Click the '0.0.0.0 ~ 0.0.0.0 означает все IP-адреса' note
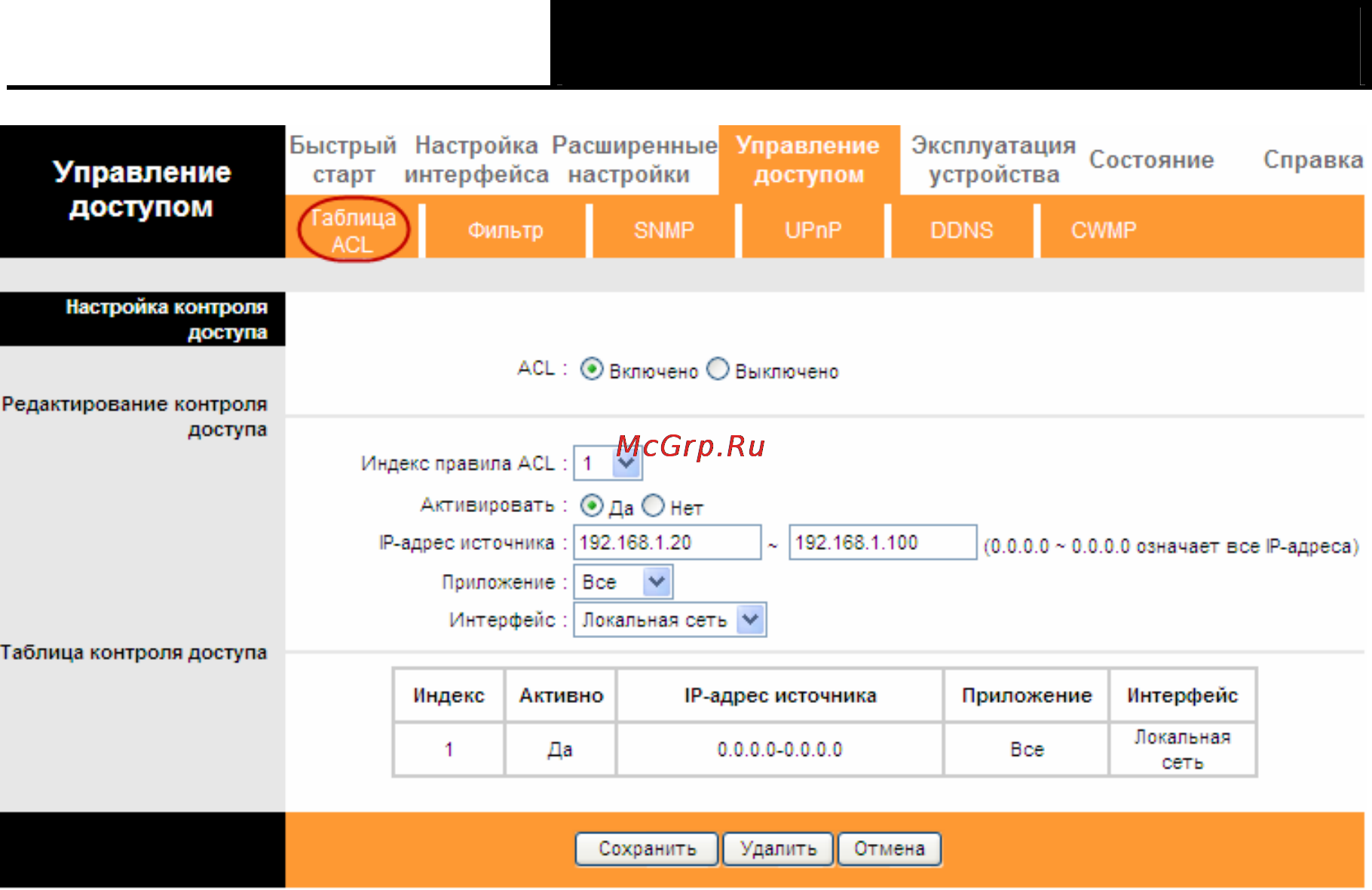1372x890 pixels. (1171, 546)
